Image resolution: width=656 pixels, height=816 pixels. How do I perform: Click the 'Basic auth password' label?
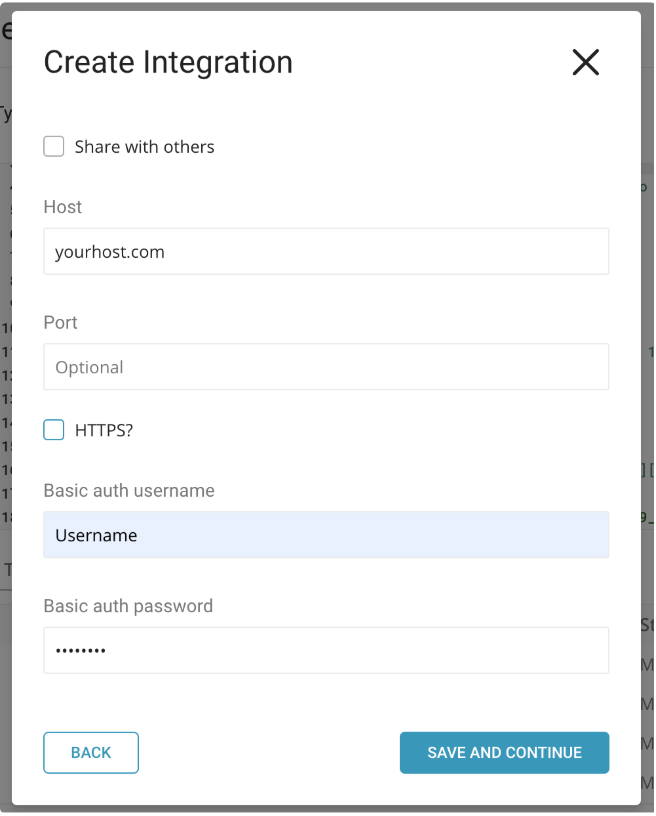coord(128,606)
